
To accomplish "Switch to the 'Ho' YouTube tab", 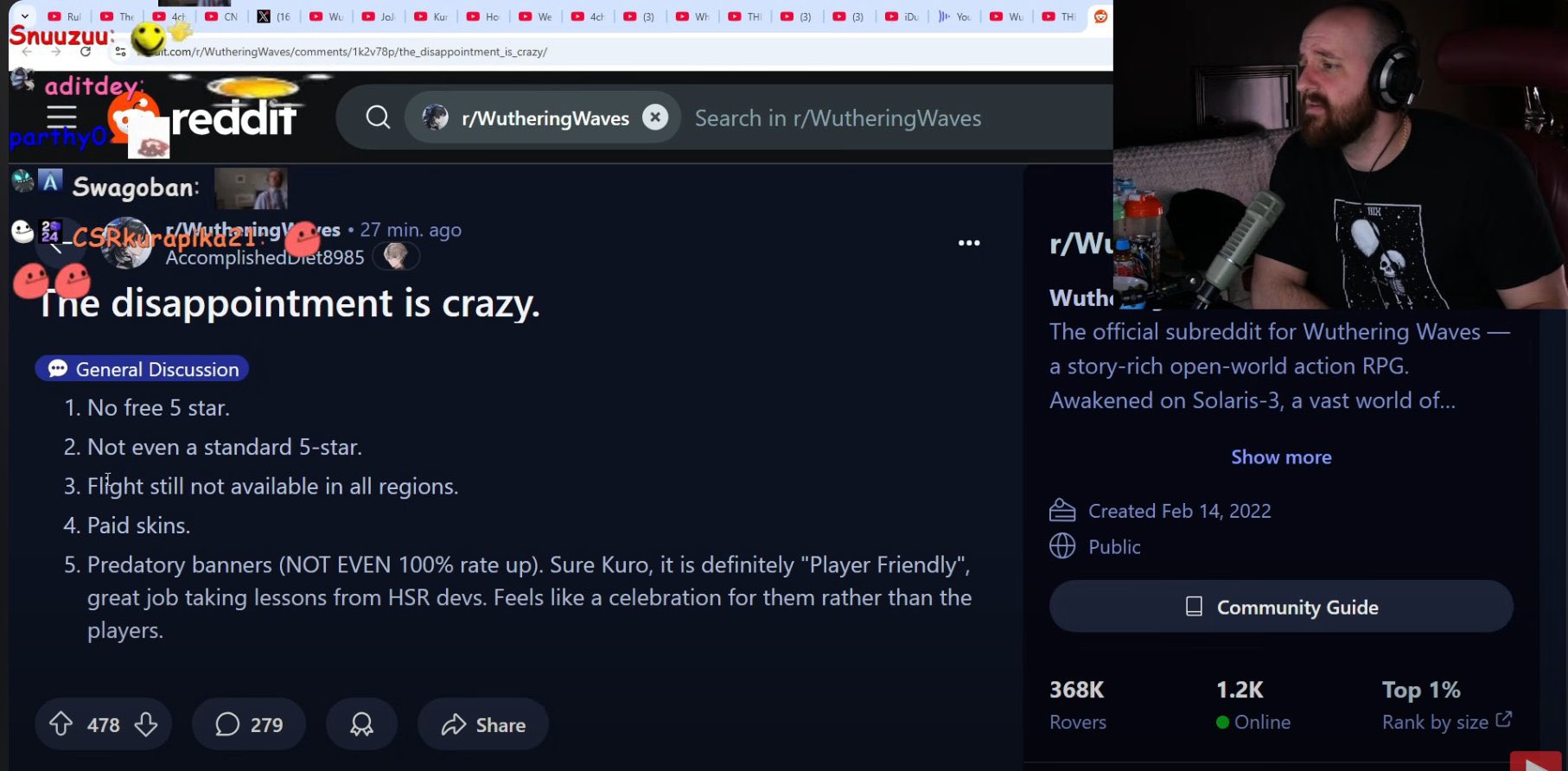I will (482, 16).
